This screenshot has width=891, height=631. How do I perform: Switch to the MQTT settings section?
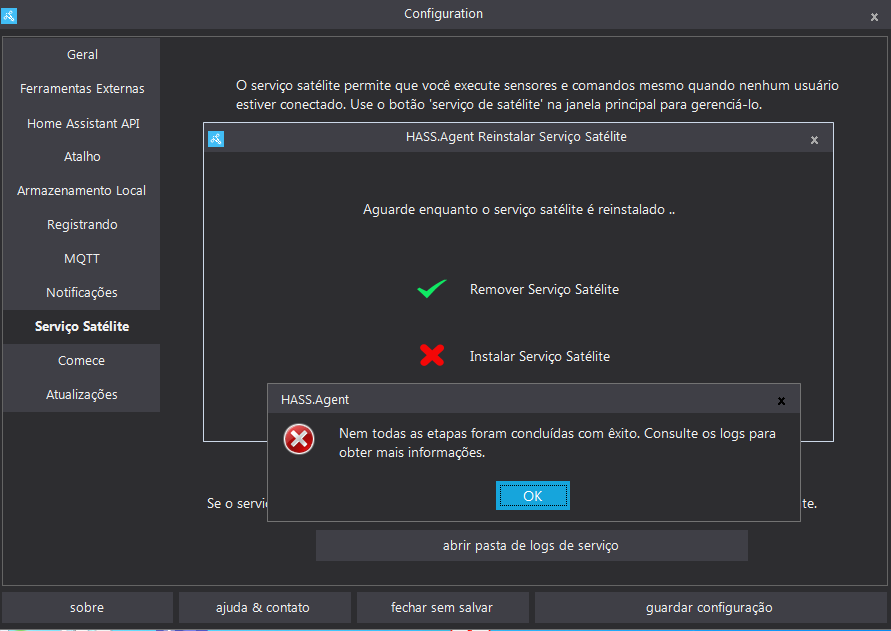coord(81,258)
